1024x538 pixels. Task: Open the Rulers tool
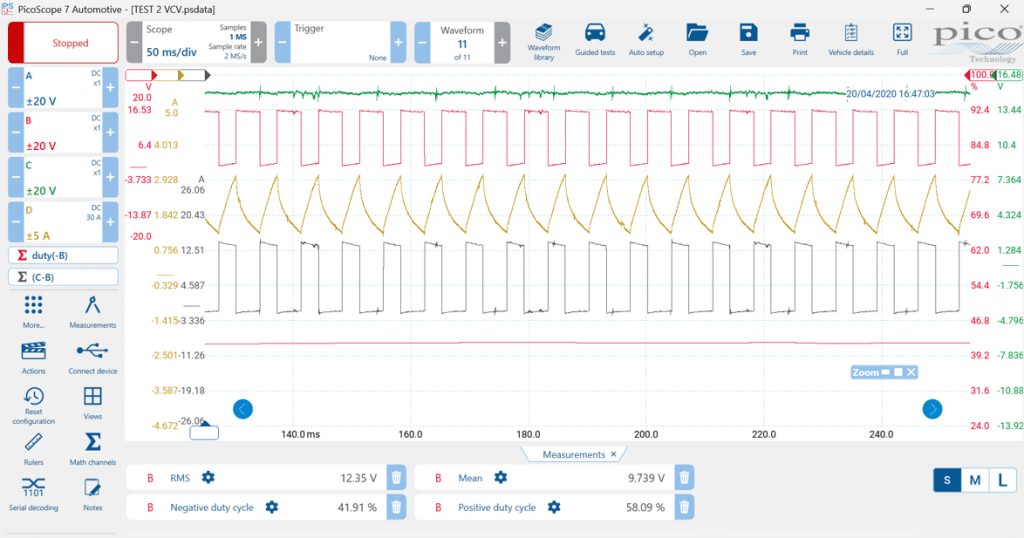point(33,449)
